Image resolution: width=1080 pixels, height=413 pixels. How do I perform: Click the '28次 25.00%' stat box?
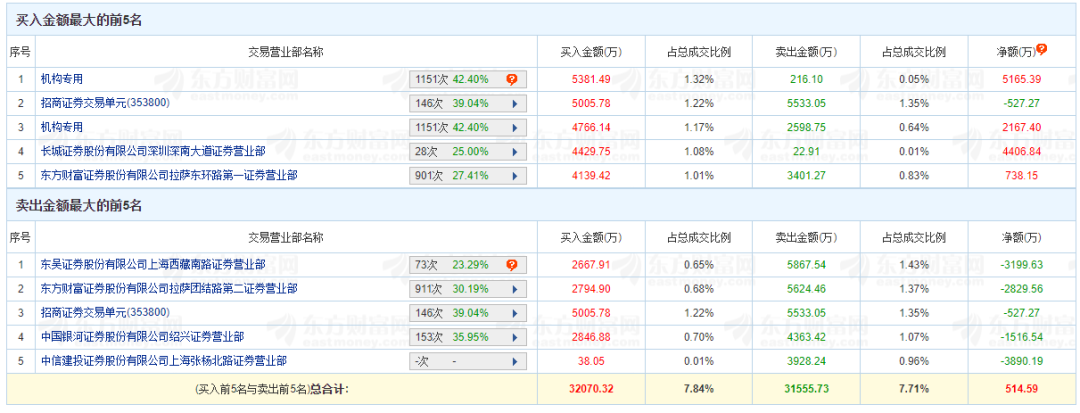[468, 151]
